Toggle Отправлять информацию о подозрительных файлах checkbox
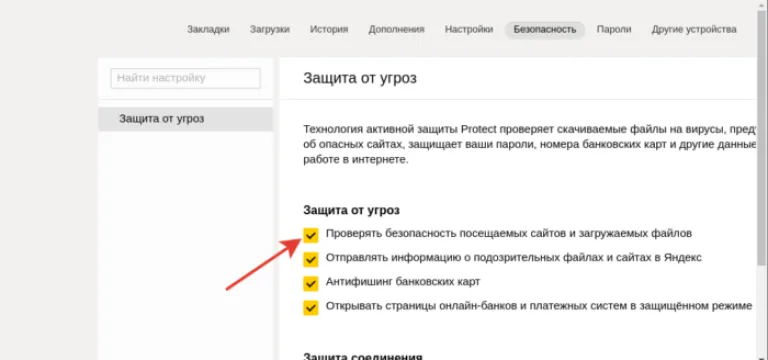 point(311,259)
